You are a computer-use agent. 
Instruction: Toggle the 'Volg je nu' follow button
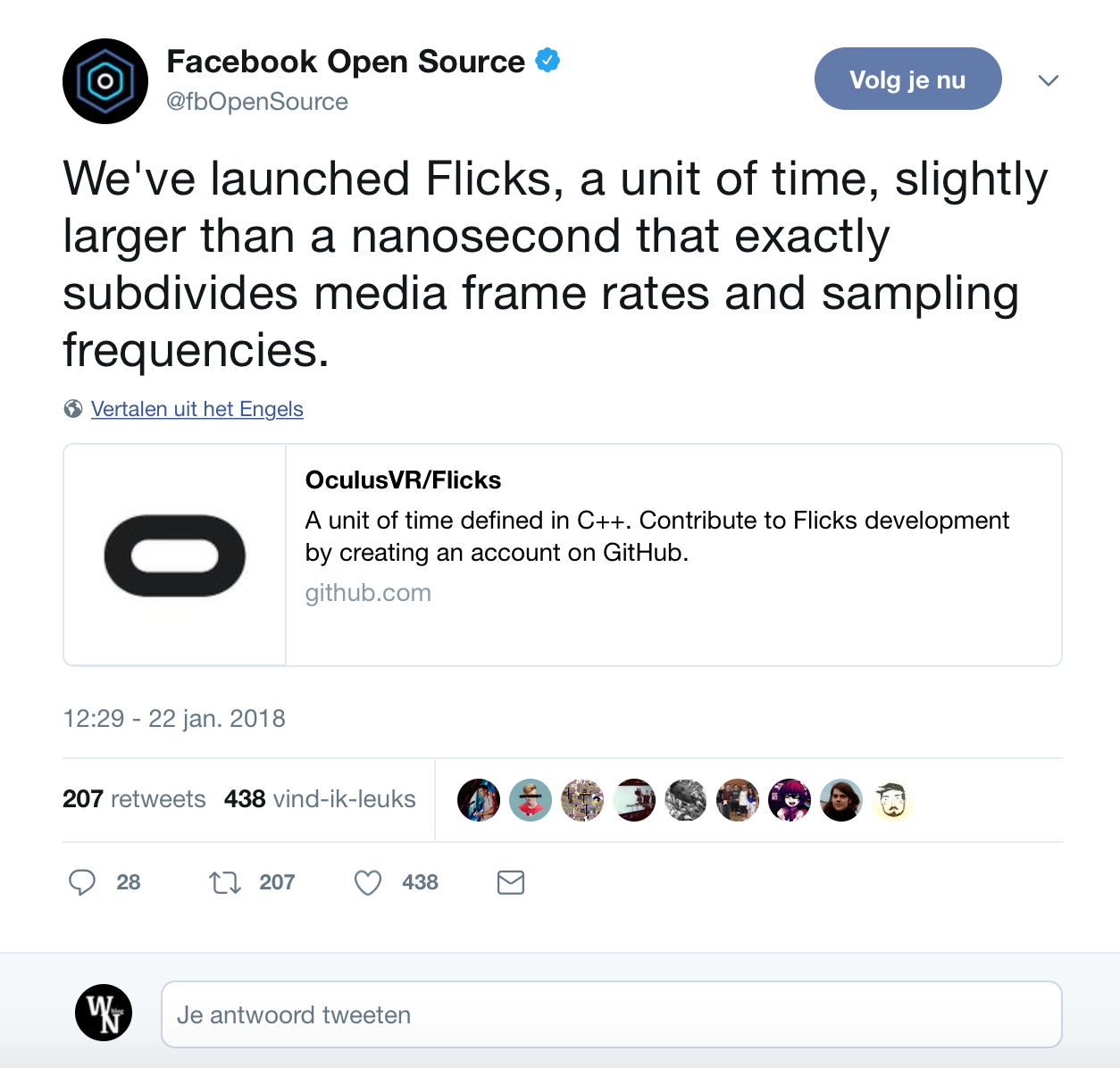[907, 79]
